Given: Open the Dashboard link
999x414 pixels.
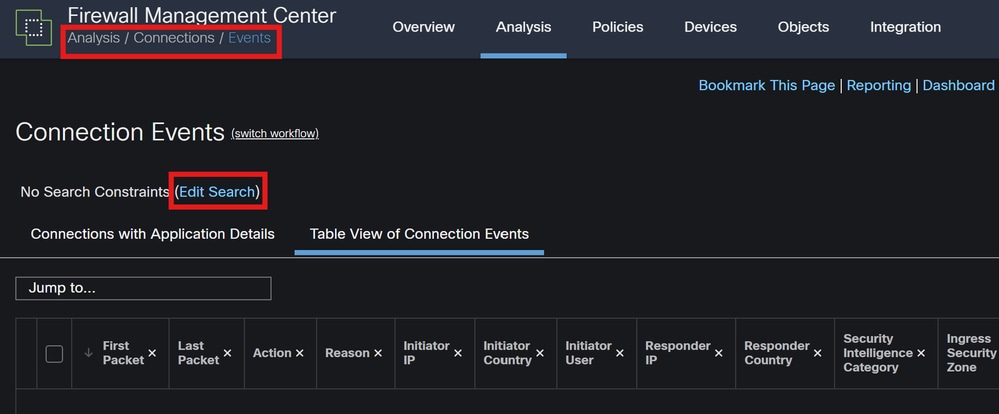Looking at the screenshot, I should [x=958, y=85].
